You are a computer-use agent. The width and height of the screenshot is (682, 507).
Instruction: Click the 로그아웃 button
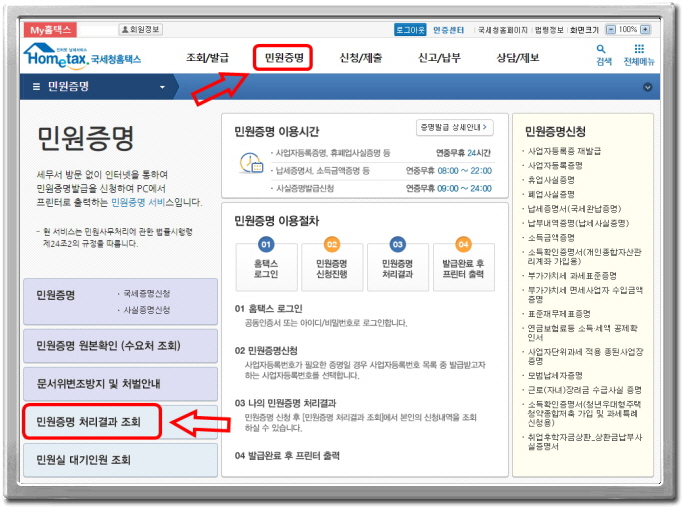pos(410,30)
